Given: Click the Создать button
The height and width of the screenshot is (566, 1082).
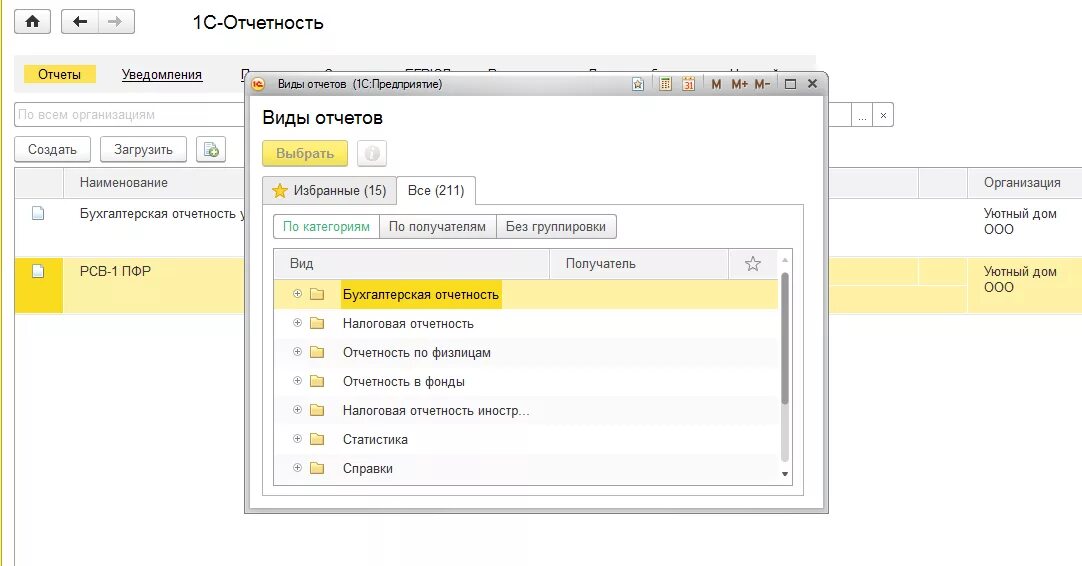Looking at the screenshot, I should click(x=52, y=149).
